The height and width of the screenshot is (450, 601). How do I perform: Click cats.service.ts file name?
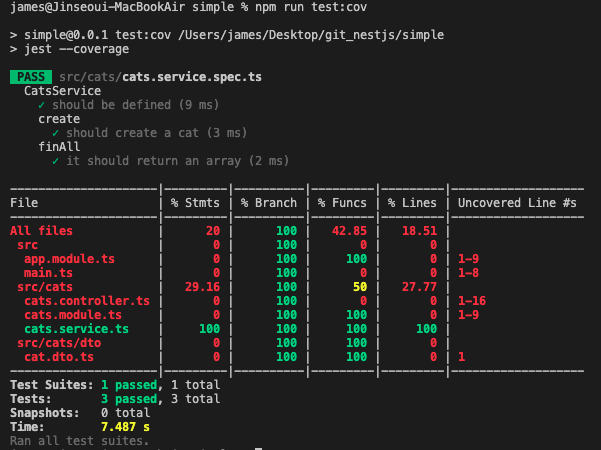(x=76, y=329)
